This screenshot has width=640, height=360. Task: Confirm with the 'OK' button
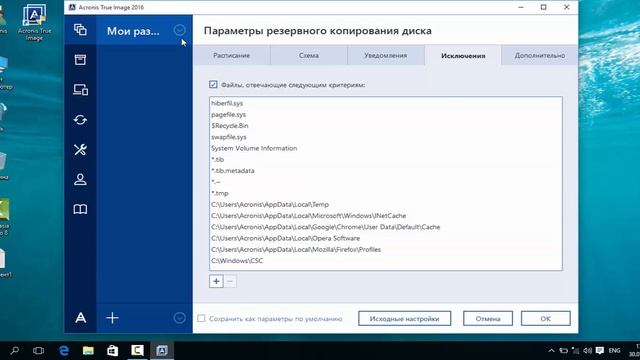[546, 318]
